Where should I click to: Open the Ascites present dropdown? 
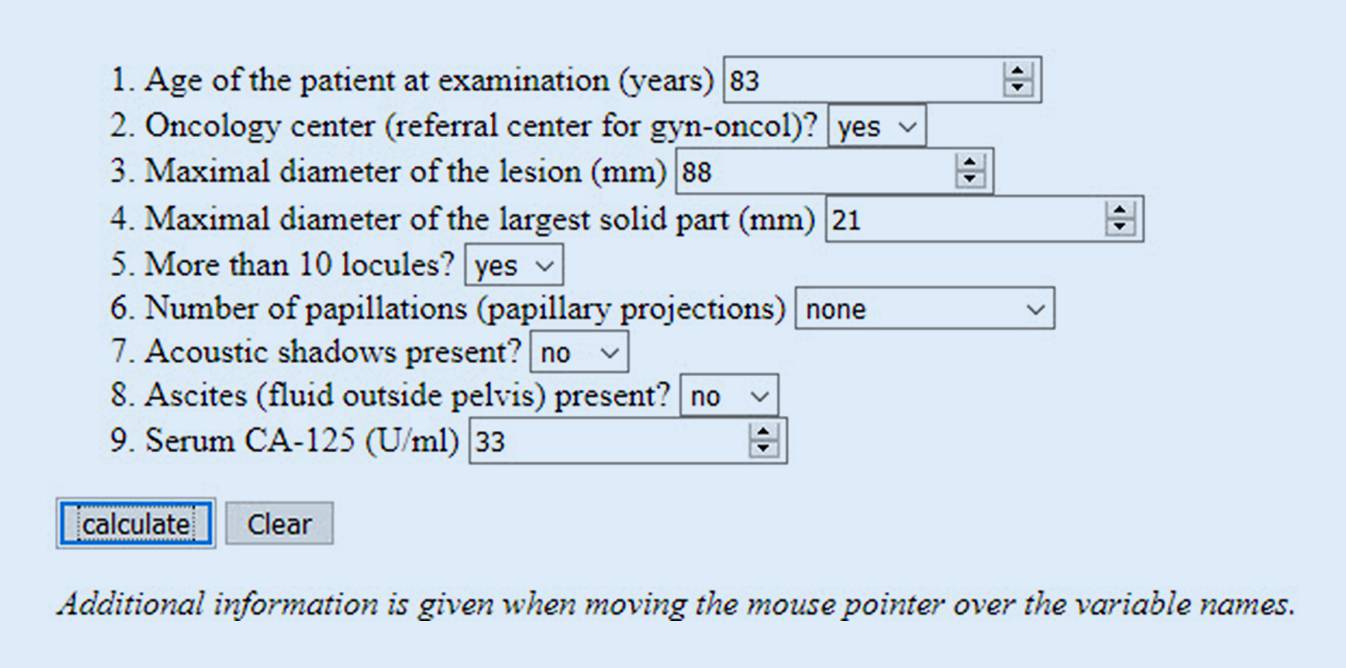coord(728,397)
